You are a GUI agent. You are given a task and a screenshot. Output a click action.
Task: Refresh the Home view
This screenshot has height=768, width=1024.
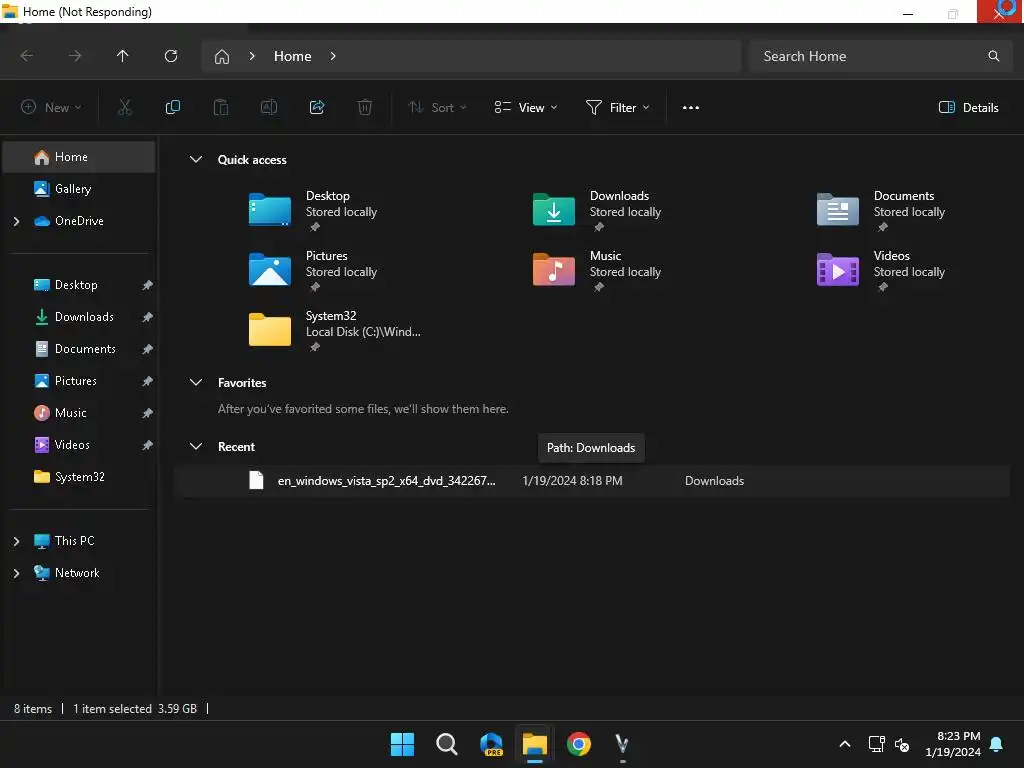click(x=171, y=56)
